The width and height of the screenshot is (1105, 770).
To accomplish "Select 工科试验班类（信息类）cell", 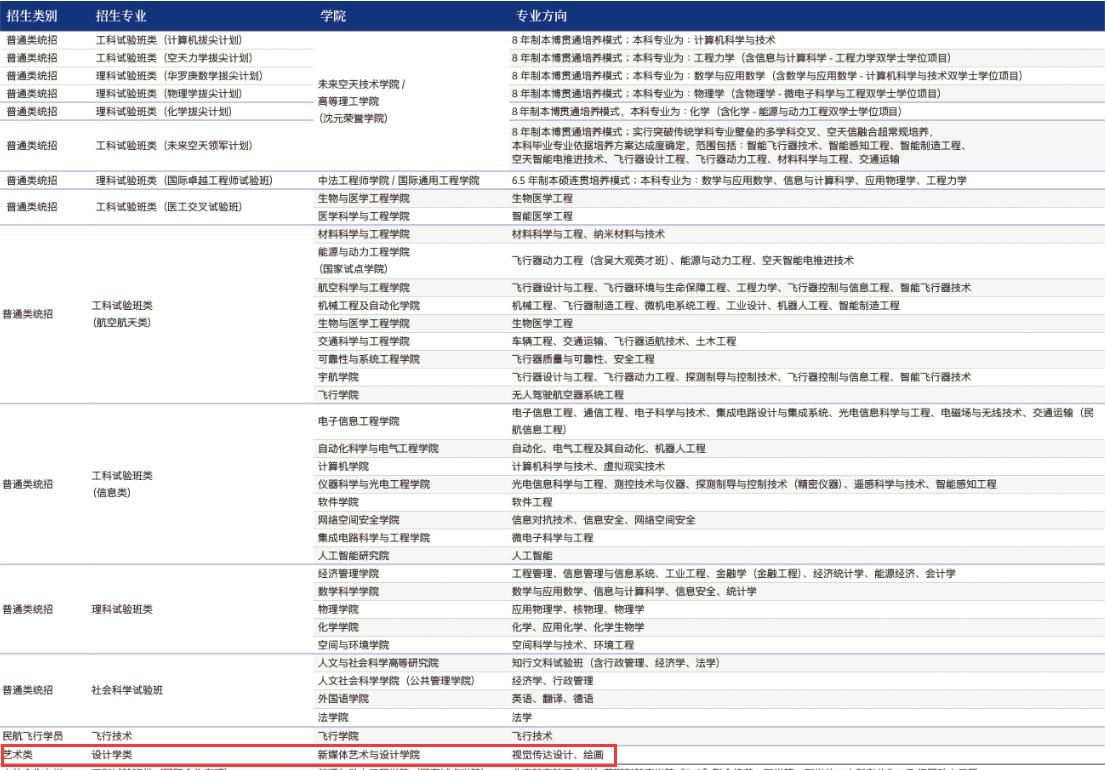I will [x=122, y=484].
